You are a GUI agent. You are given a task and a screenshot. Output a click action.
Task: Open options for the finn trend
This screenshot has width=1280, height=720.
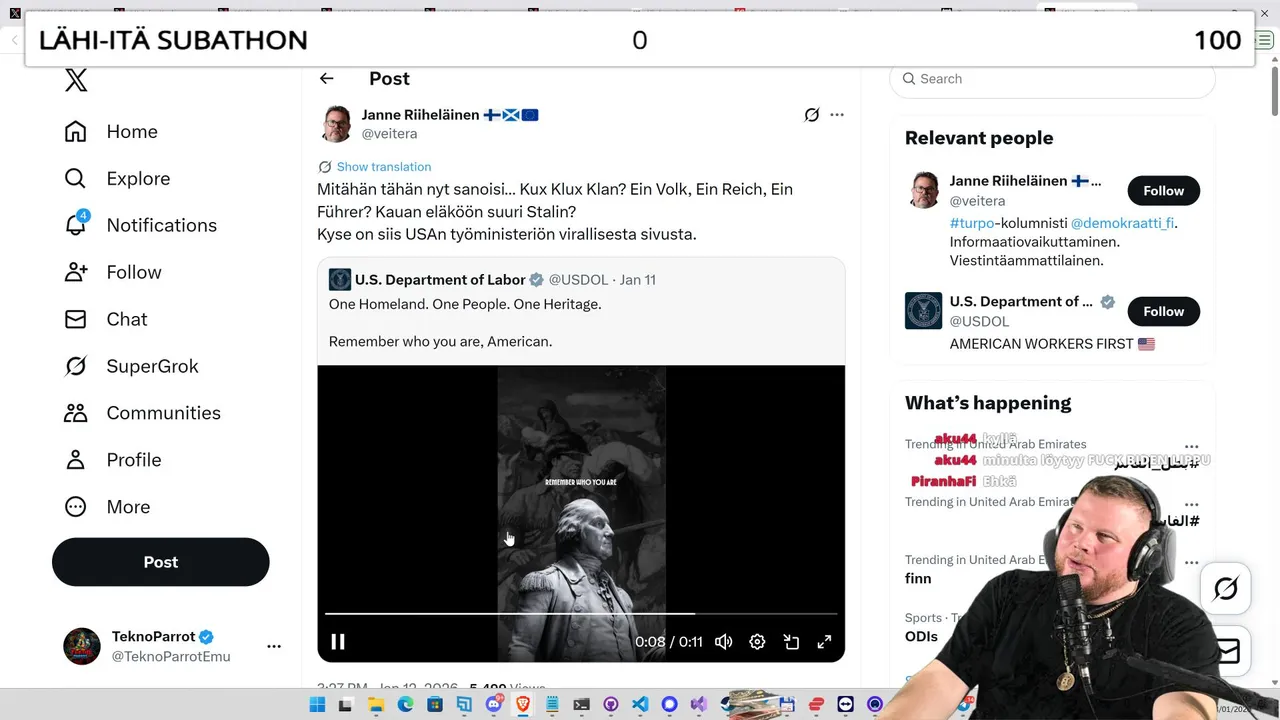point(1191,563)
